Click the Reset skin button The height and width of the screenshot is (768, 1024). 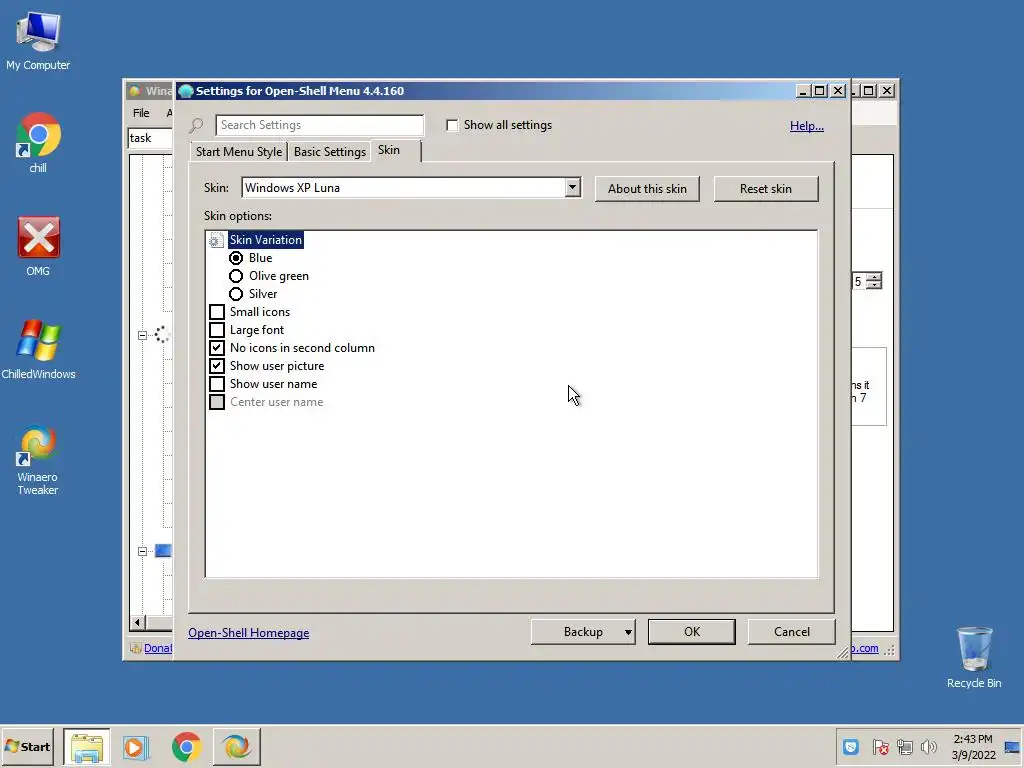[765, 189]
